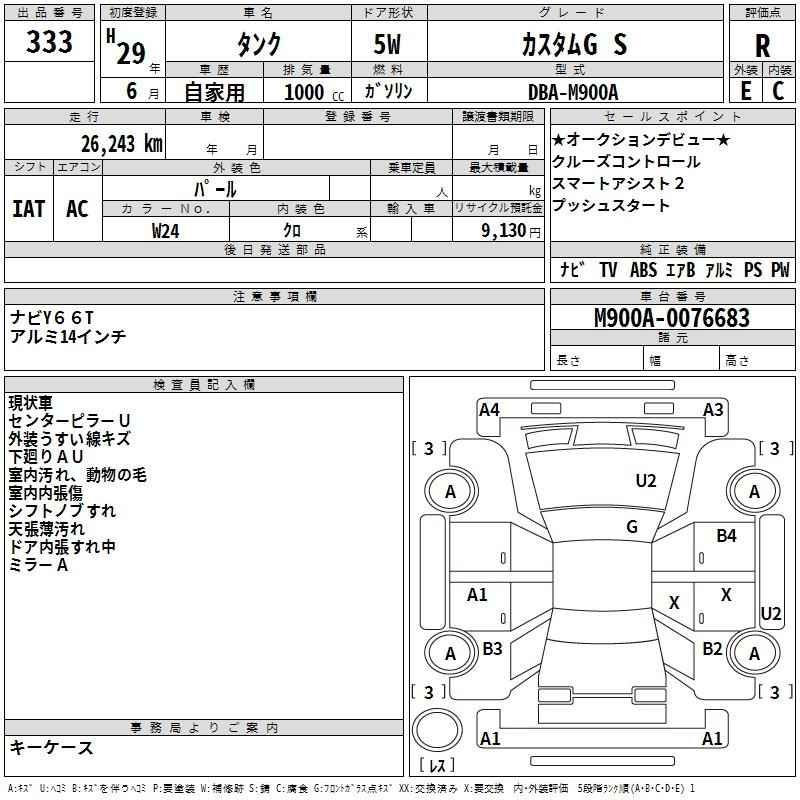Select door shape value 5W
Viewport: 800px width, 800px height.
[387, 44]
